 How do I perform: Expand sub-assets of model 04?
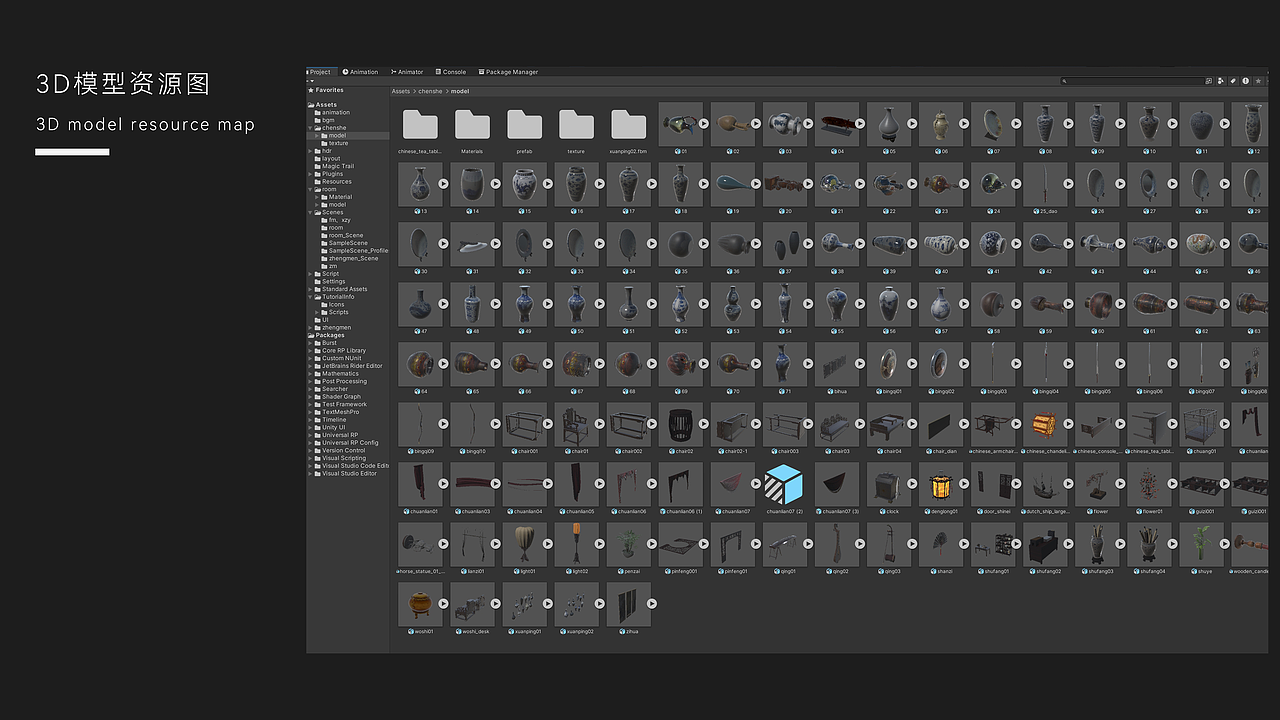(860, 124)
